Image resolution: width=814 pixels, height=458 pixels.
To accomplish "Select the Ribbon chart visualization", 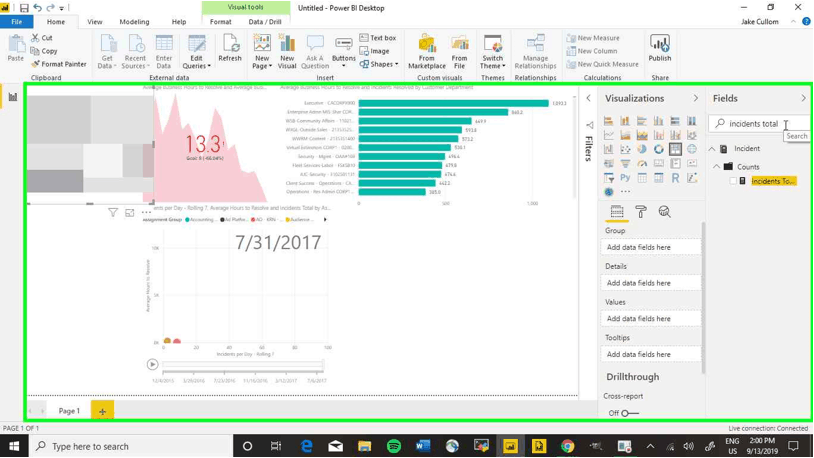I will (691, 135).
